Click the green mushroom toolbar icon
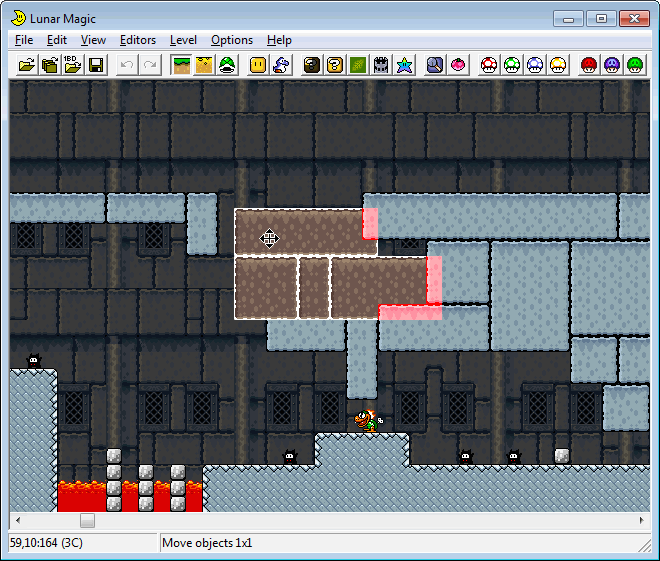660x561 pixels. [512, 65]
